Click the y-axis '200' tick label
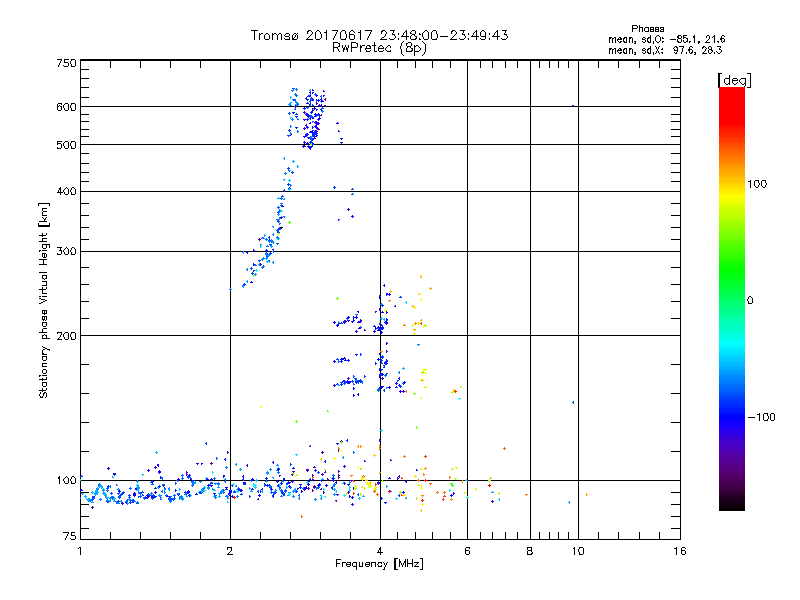 (66, 336)
